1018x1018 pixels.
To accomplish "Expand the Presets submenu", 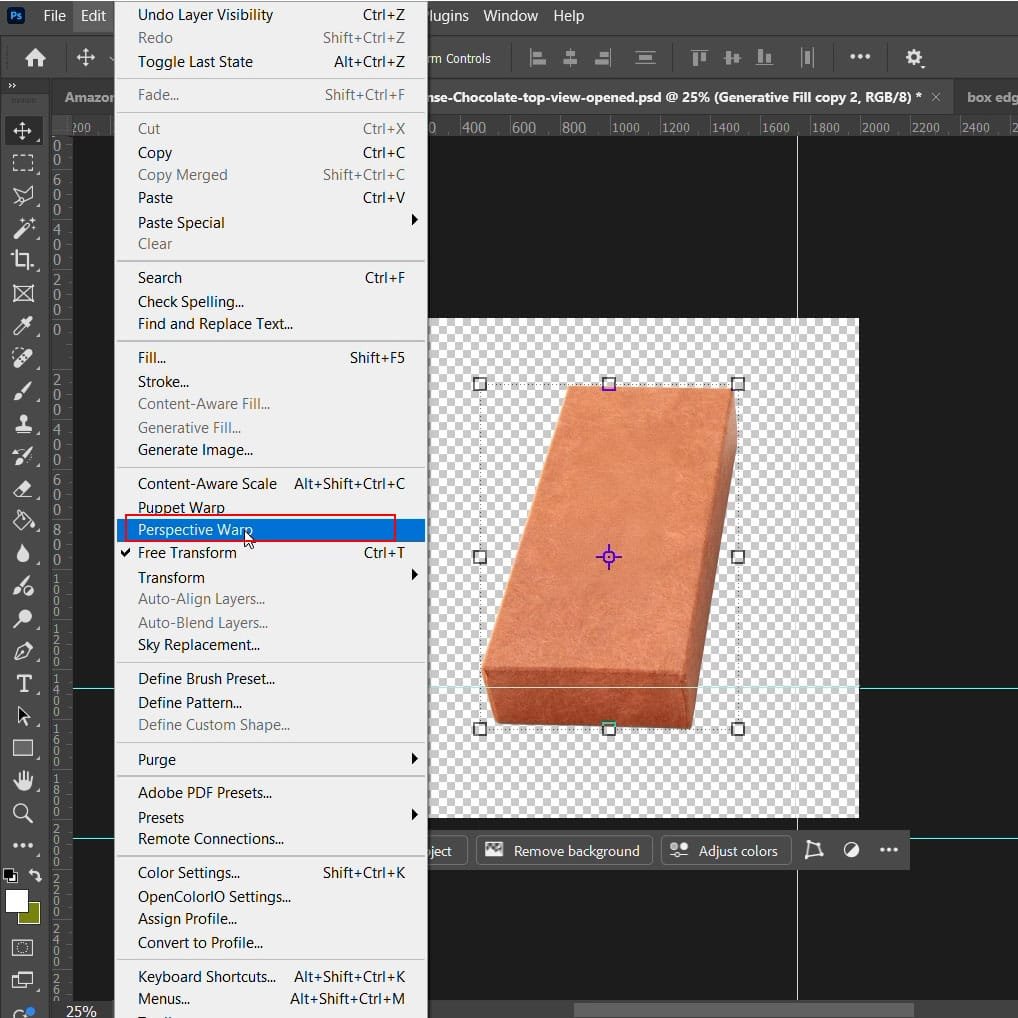I will [x=271, y=817].
